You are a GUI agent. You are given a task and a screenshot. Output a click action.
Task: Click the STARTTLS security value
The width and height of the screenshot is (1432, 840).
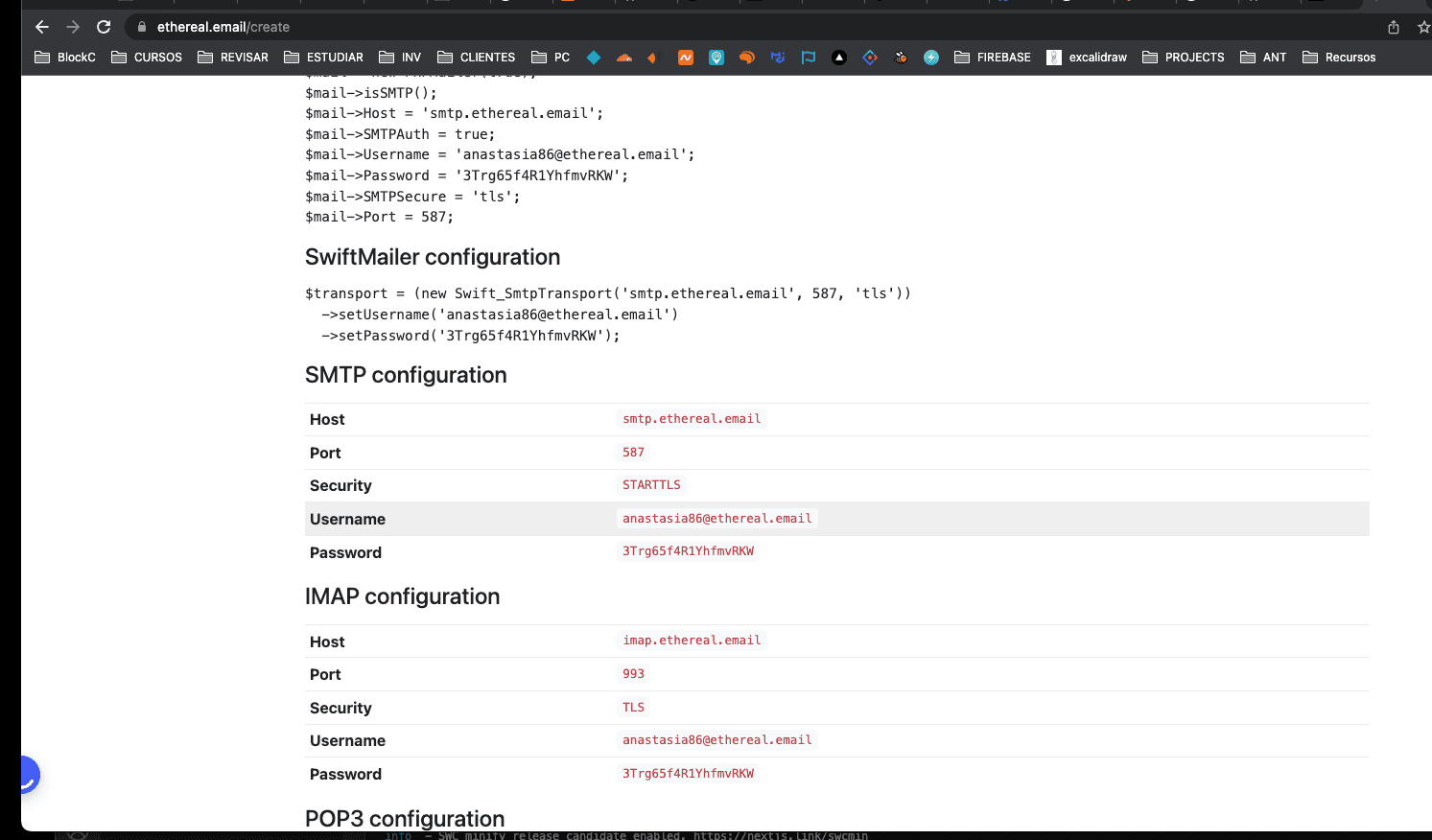651,485
